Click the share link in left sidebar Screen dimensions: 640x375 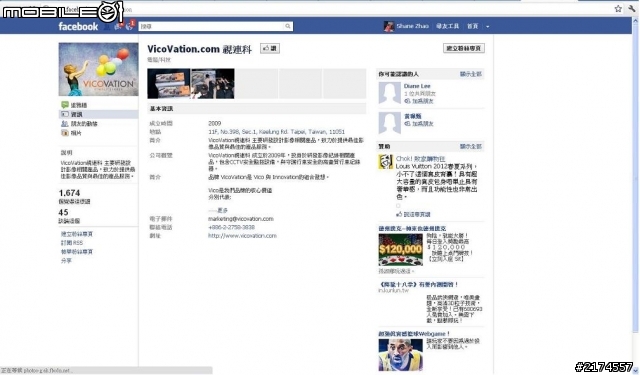click(x=66, y=260)
